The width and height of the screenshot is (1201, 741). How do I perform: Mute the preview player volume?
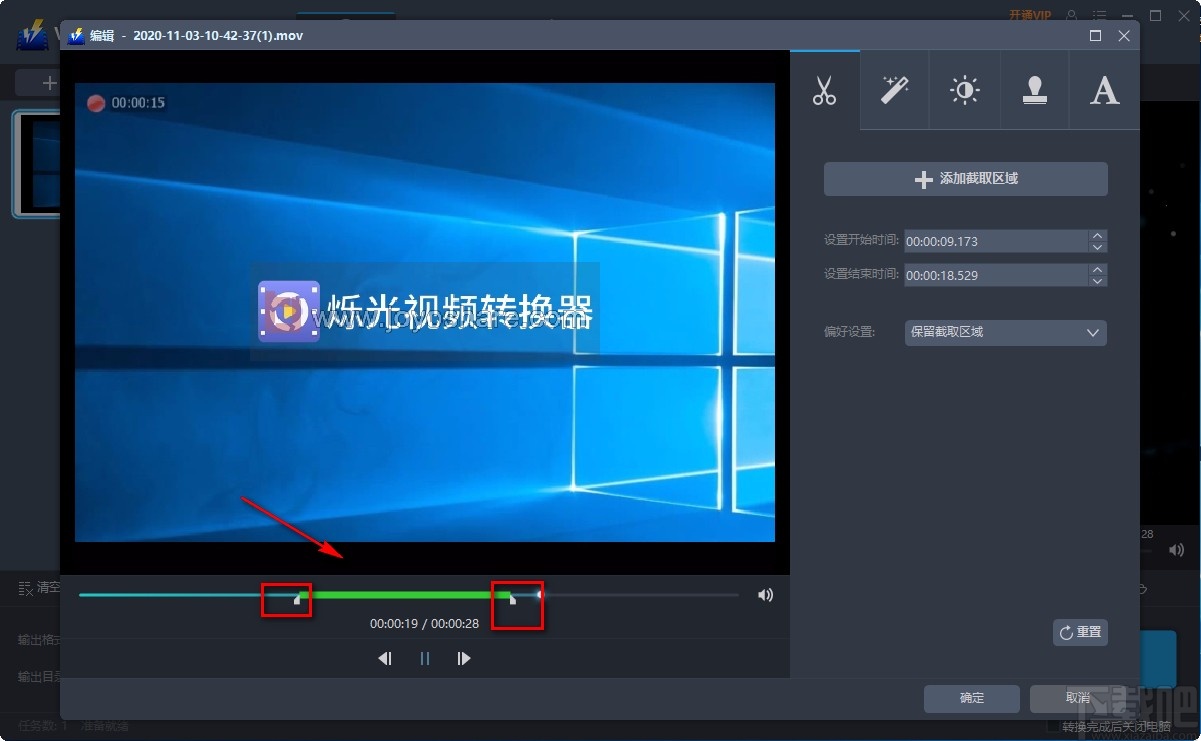tap(765, 594)
